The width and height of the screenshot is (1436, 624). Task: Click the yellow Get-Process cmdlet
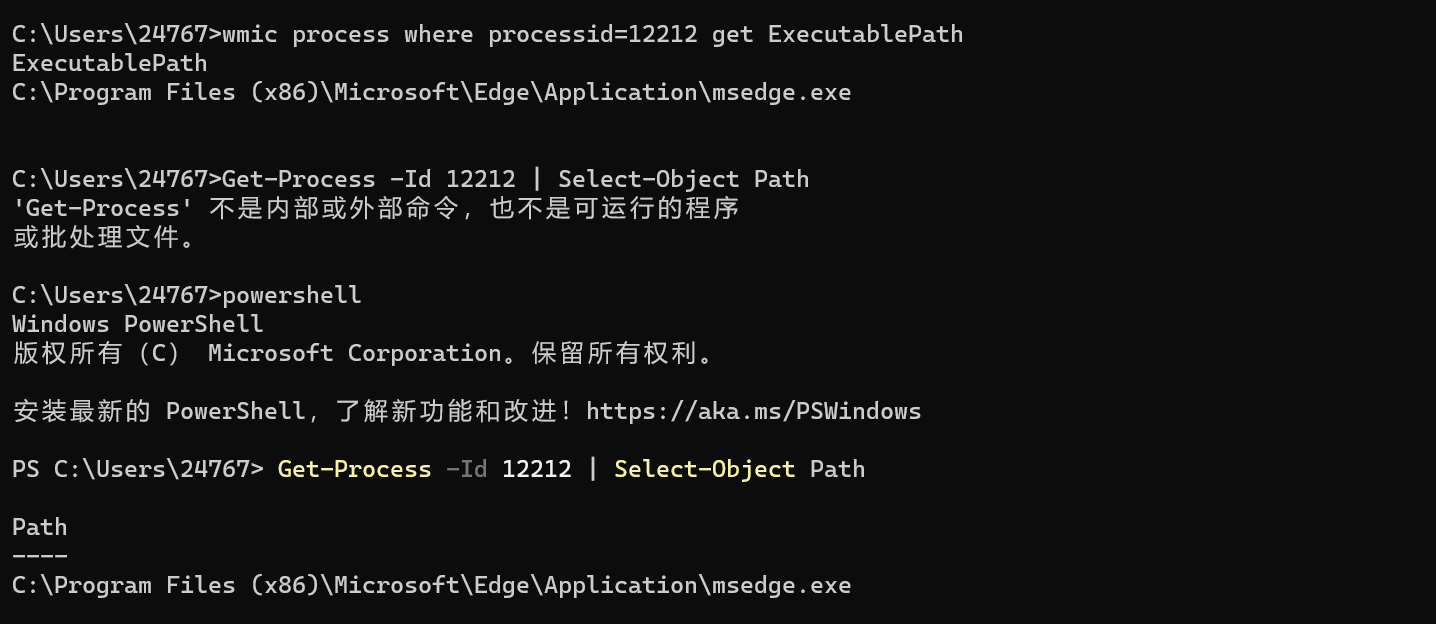click(354, 469)
